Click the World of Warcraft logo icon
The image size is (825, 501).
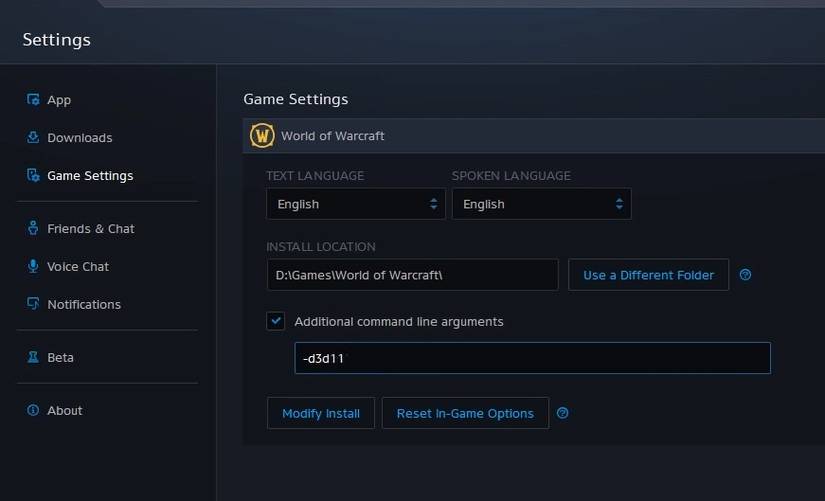point(262,136)
